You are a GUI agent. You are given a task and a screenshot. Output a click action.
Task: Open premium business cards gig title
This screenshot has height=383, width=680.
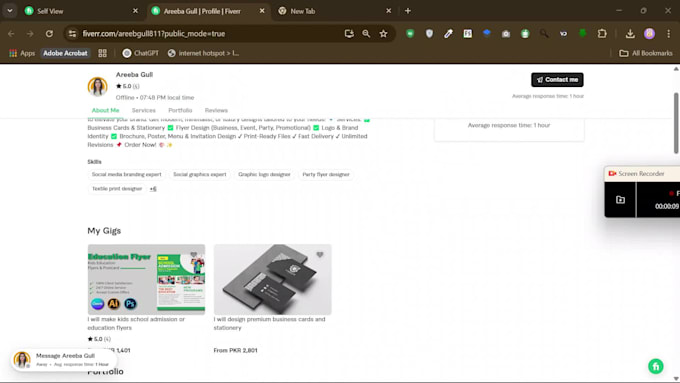[269, 324]
